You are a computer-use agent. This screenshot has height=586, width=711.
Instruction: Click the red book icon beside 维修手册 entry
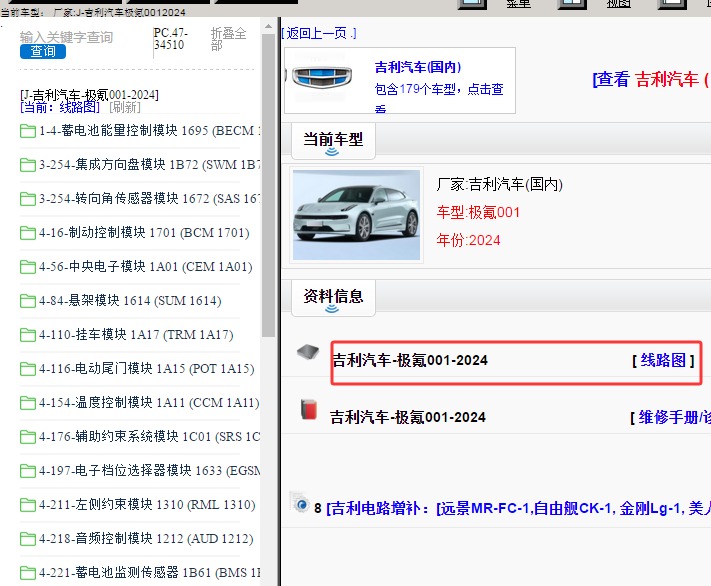(309, 410)
